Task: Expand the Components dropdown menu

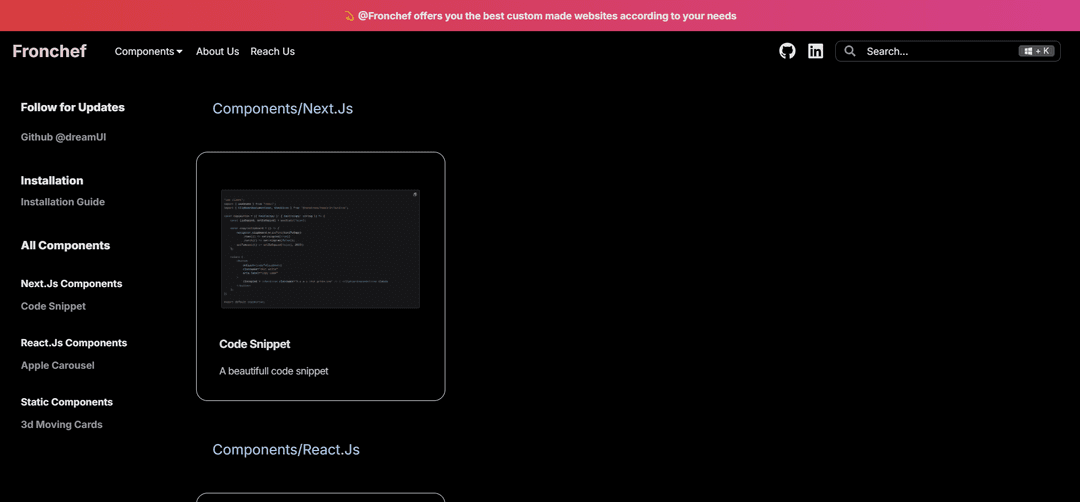Action: coord(149,51)
